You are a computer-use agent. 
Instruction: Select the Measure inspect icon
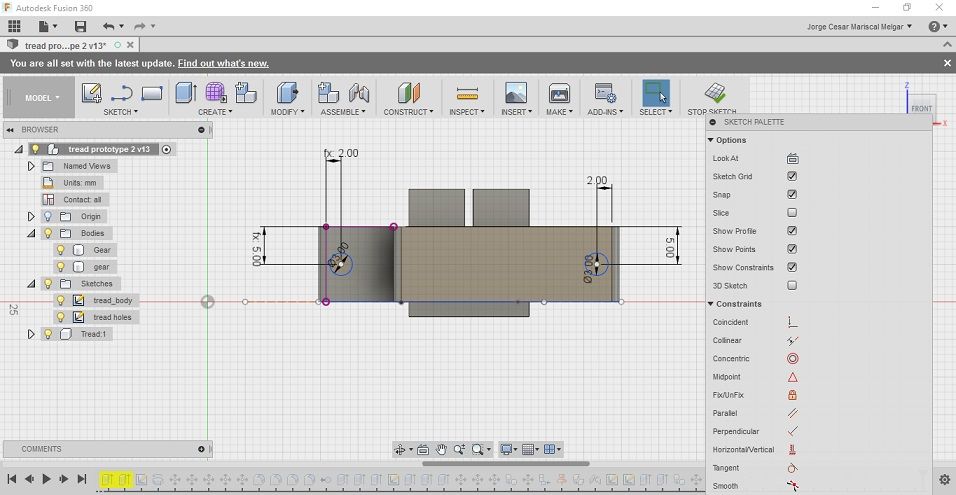(467, 93)
